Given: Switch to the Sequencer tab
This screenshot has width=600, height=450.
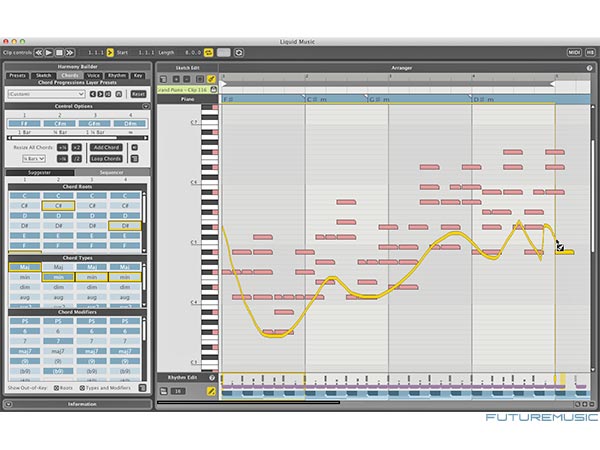Looking at the screenshot, I should [x=112, y=173].
